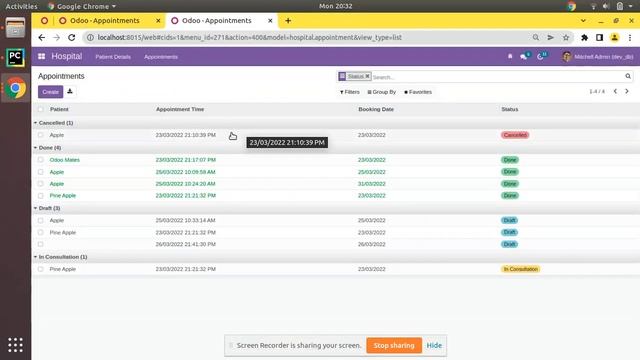Open Files from the Ubuntu dock
The height and width of the screenshot is (360, 640).
pyautogui.click(x=15, y=28)
